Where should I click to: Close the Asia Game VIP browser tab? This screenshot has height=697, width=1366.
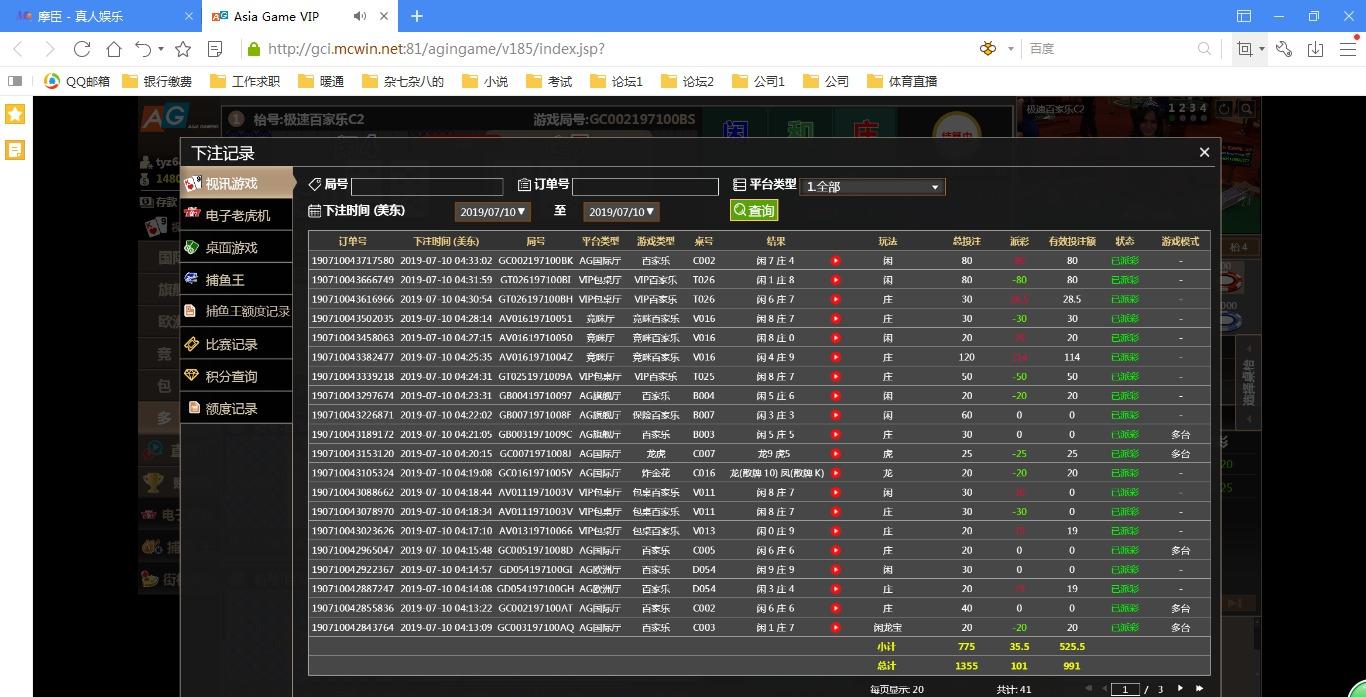[x=384, y=16]
